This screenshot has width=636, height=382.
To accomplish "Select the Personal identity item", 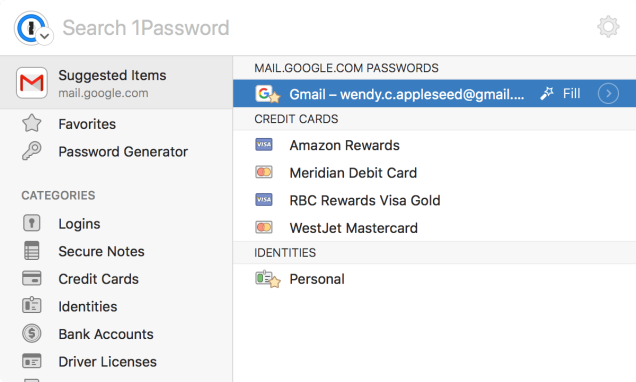I will pos(434,279).
